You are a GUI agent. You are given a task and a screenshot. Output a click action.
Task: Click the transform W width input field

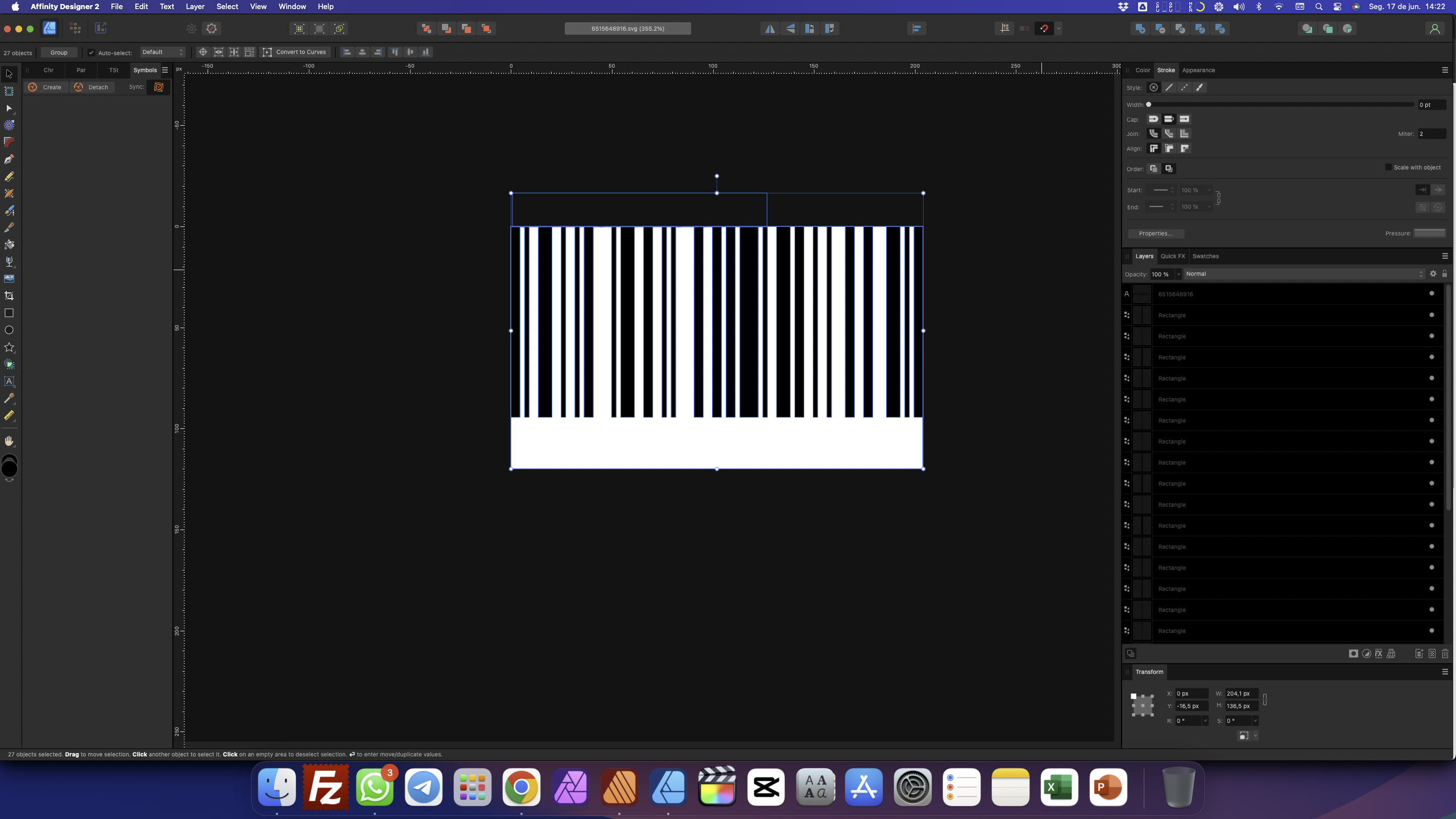(1241, 694)
